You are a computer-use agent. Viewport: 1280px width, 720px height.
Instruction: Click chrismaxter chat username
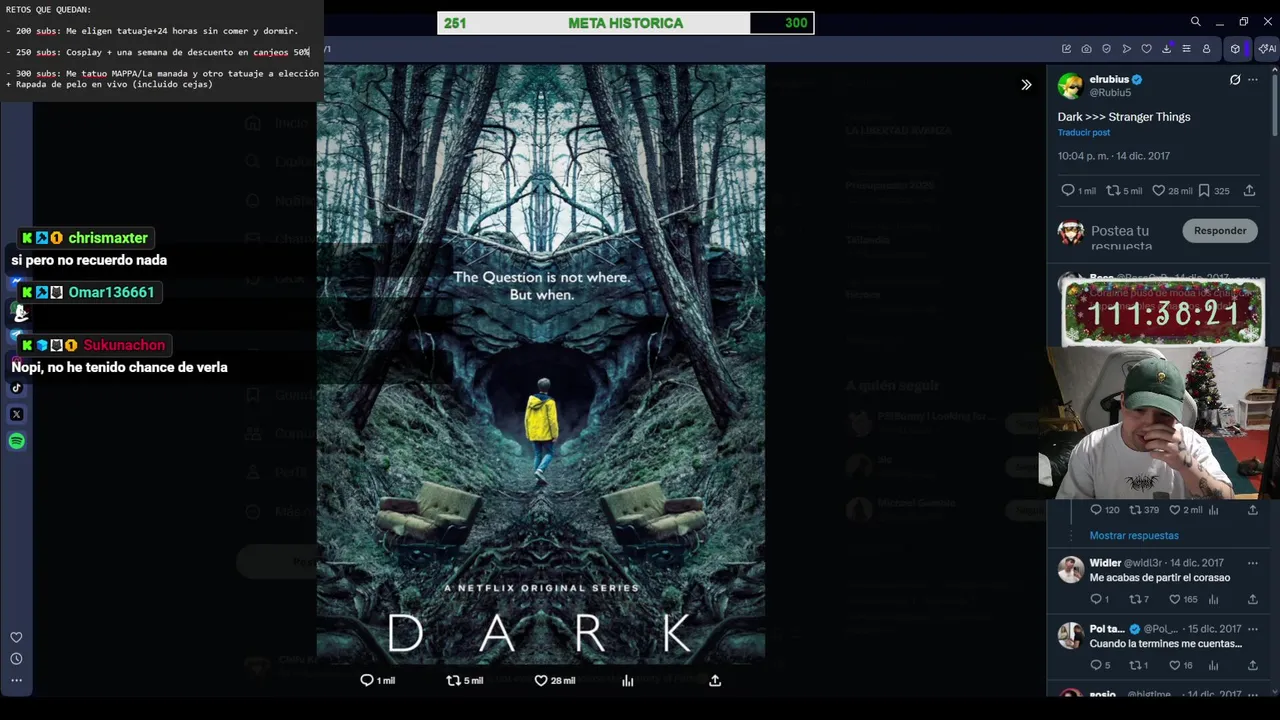click(x=108, y=238)
